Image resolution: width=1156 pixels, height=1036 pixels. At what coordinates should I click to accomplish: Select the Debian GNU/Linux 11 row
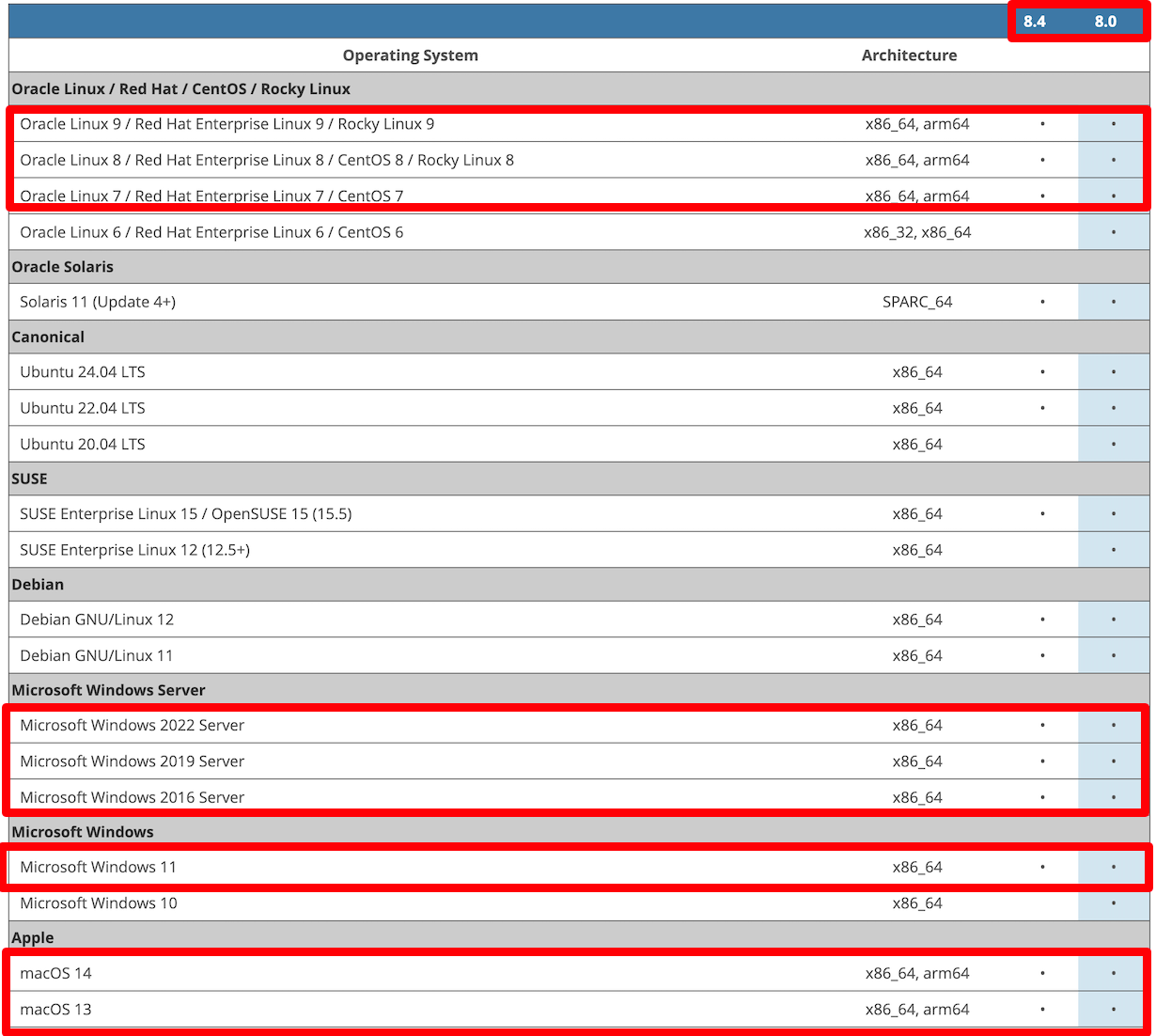[579, 655]
